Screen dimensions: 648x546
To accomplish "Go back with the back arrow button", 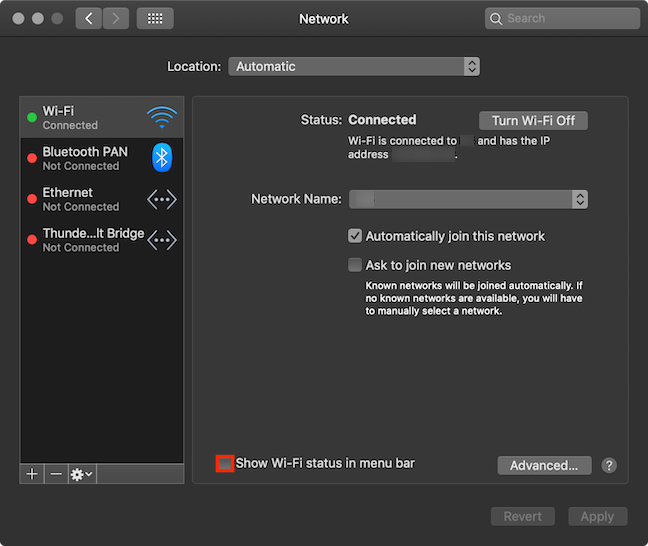I will pos(88,19).
